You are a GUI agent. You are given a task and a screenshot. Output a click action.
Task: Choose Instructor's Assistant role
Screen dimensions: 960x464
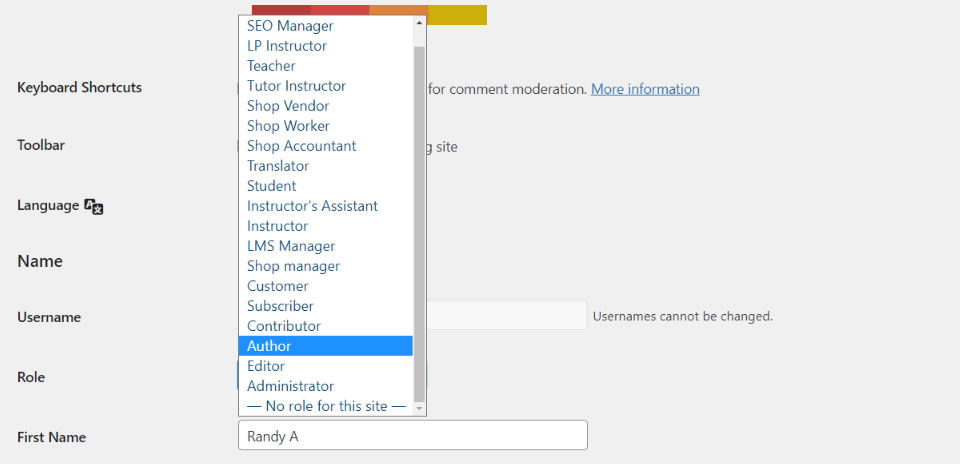point(312,206)
